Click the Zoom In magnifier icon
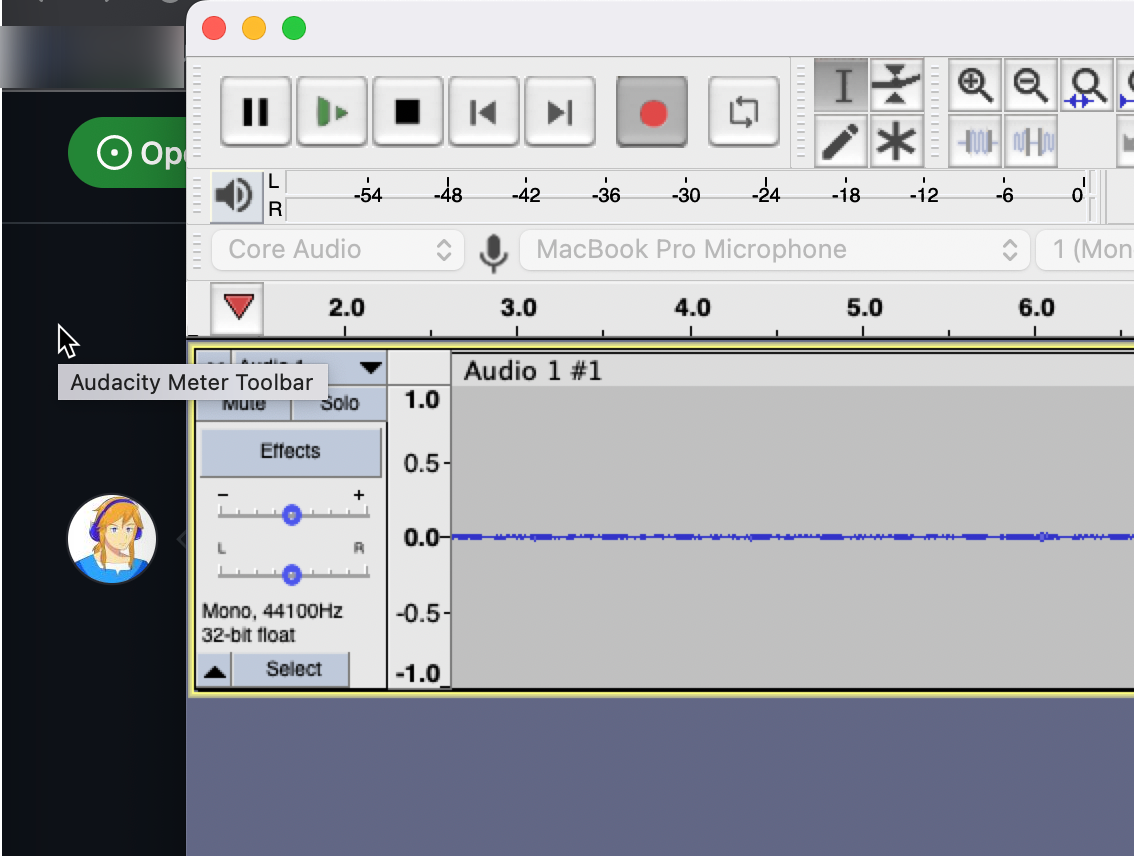The image size is (1134, 856). [x=974, y=86]
